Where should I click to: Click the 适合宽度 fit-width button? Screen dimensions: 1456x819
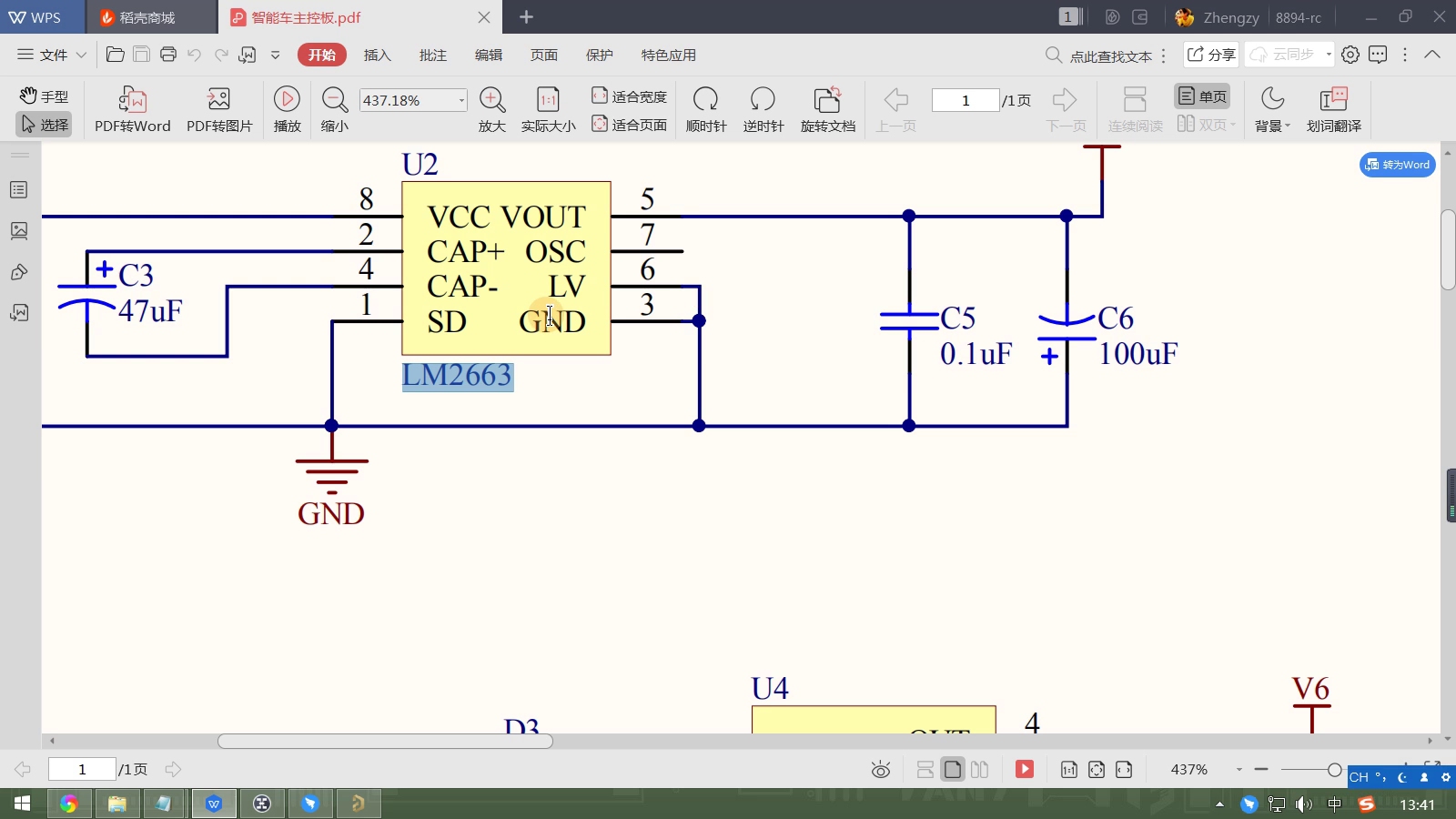(x=628, y=95)
